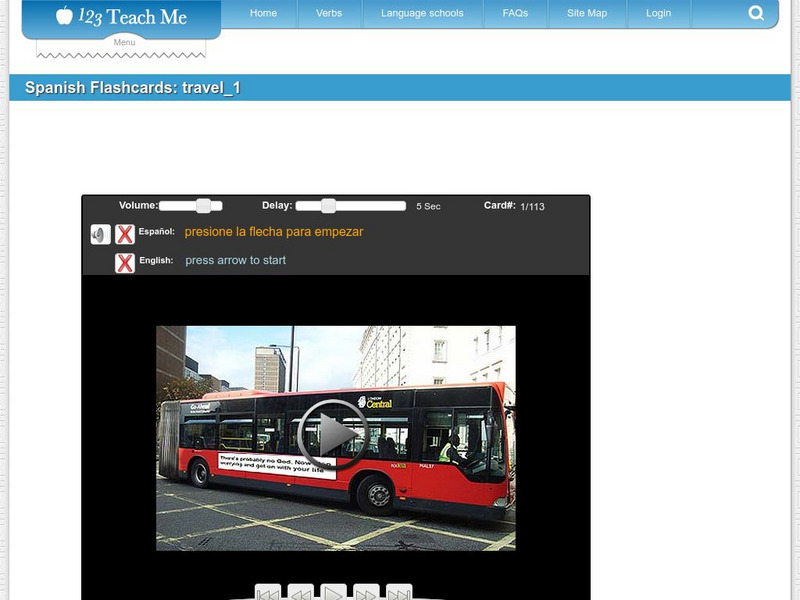The width and height of the screenshot is (800, 600).
Task: Click the red bus flashcard image
Action: pyautogui.click(x=336, y=438)
